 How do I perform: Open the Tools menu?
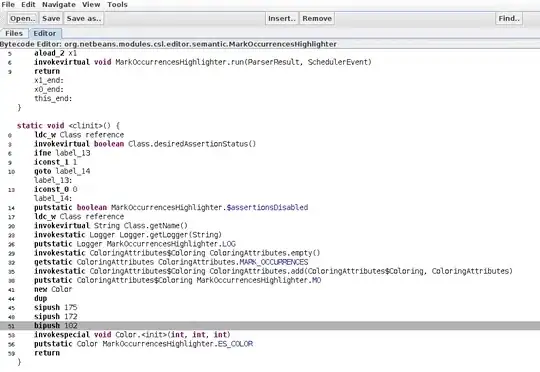[x=117, y=4]
